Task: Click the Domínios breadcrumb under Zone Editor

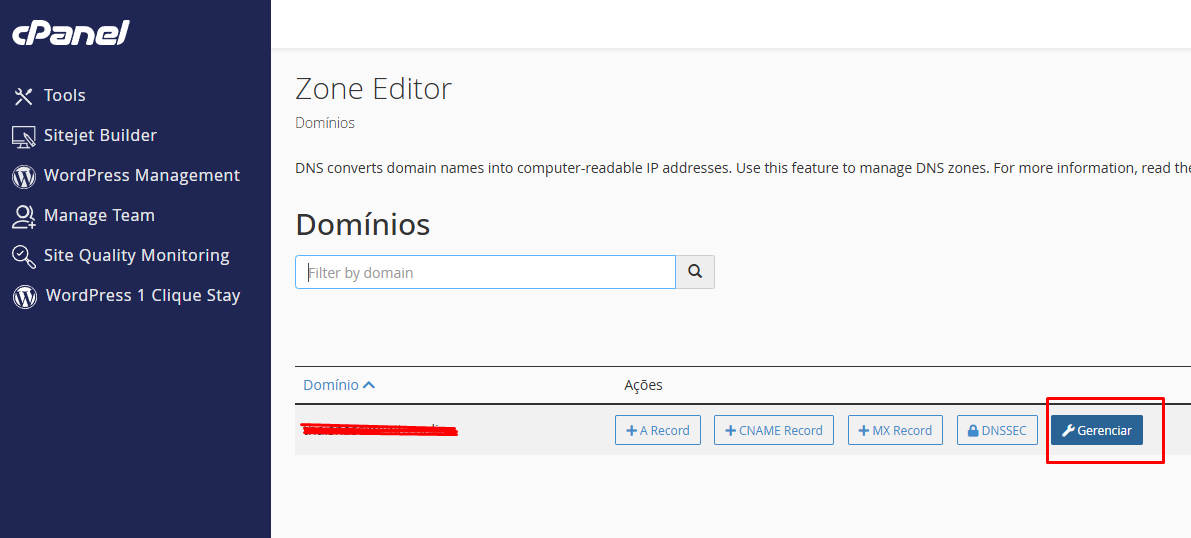Action: click(x=325, y=123)
